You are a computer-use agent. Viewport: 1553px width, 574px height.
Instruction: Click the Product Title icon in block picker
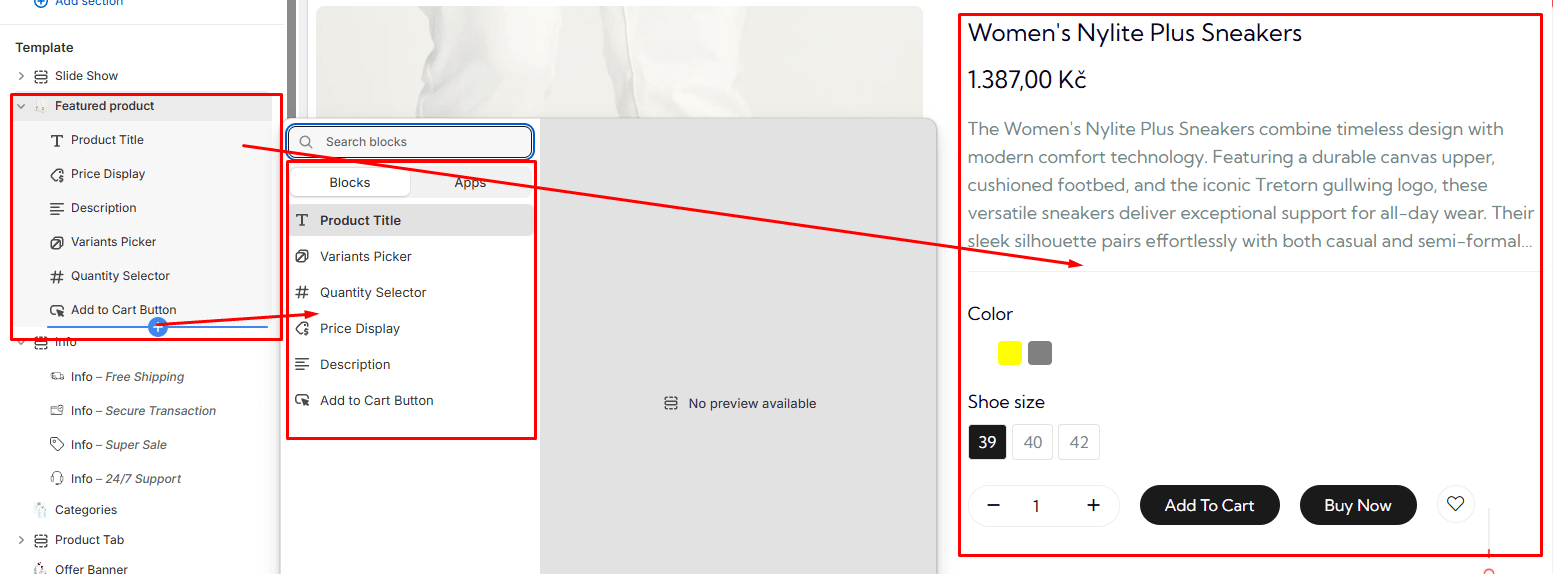point(302,220)
